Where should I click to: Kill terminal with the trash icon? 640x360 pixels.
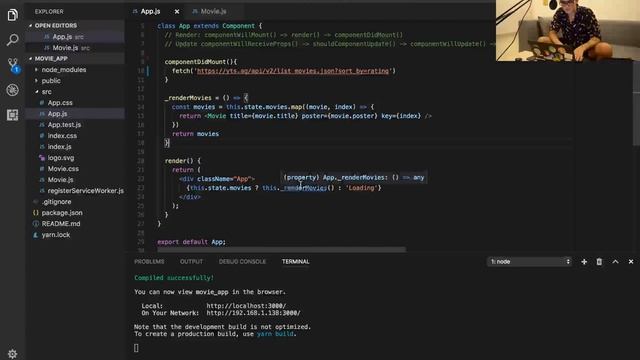tap(599, 262)
